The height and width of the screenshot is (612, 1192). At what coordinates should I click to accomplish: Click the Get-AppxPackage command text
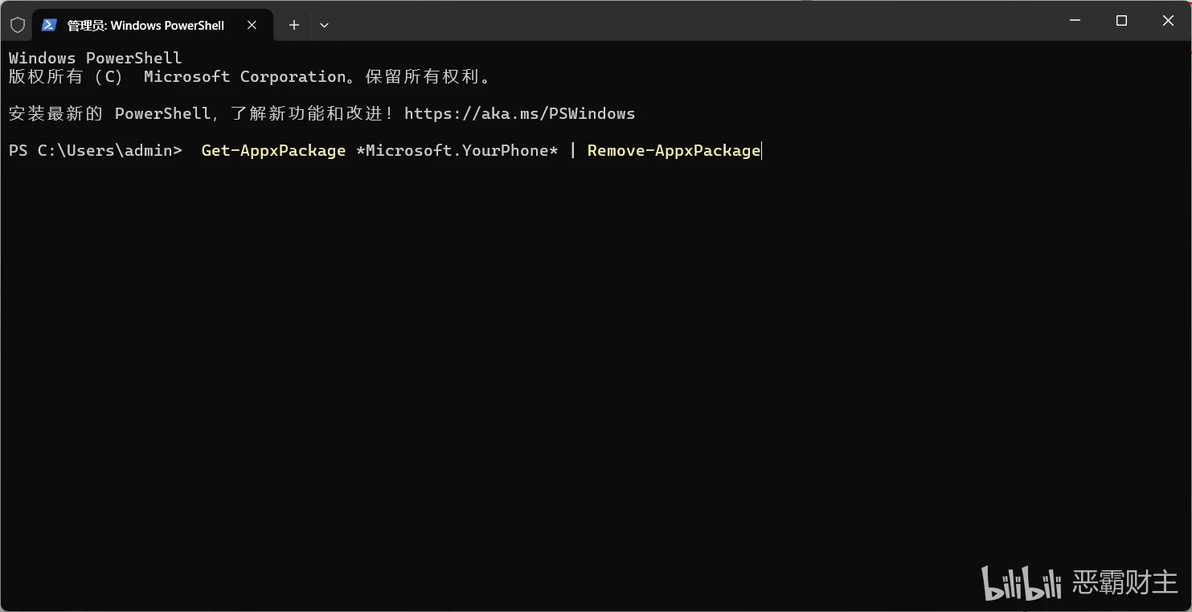coord(274,151)
